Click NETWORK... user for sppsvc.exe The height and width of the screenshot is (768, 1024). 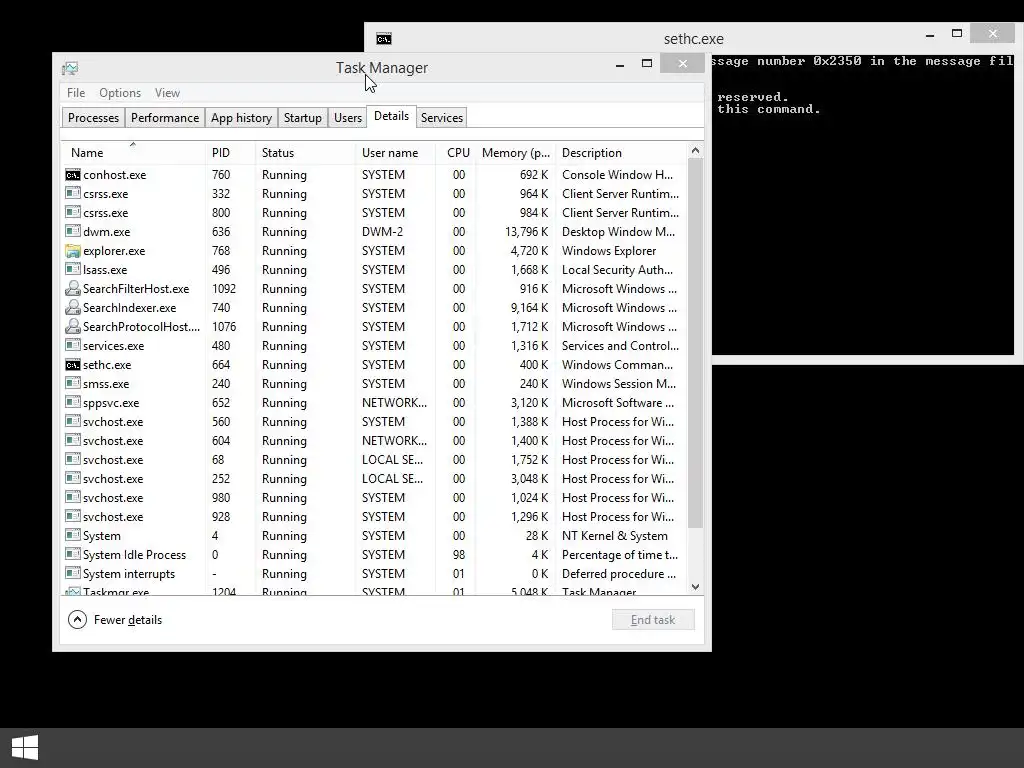pos(394,403)
